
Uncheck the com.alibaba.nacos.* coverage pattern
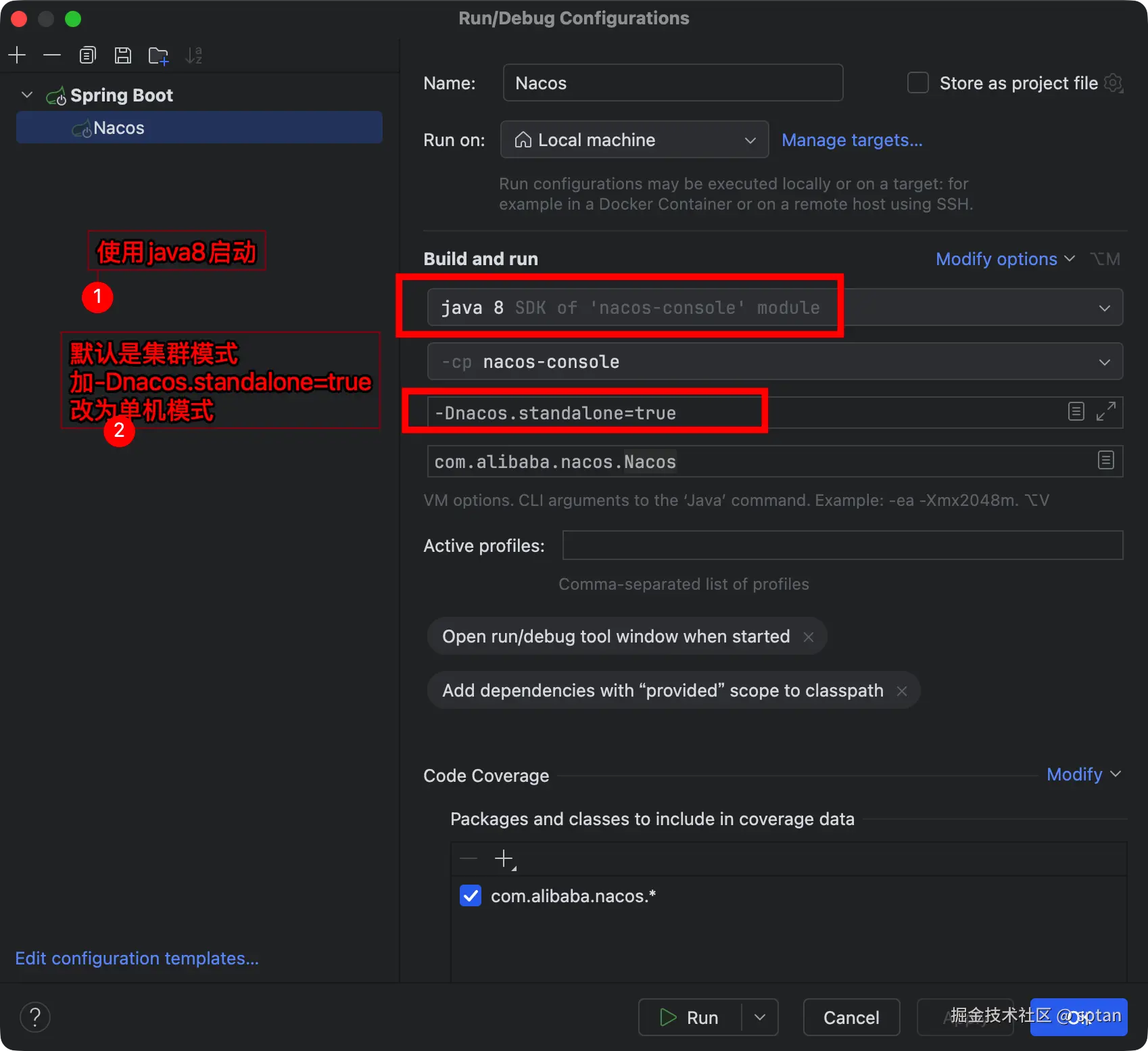click(471, 895)
